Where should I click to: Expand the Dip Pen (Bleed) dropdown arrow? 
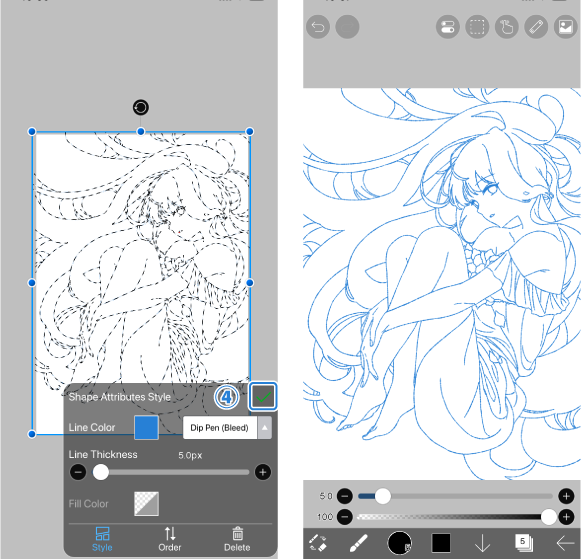(x=265, y=427)
